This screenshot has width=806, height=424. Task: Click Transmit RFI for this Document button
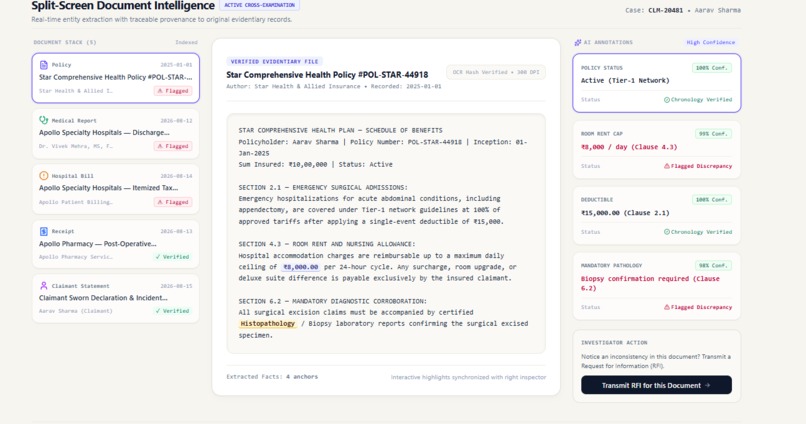tap(656, 385)
